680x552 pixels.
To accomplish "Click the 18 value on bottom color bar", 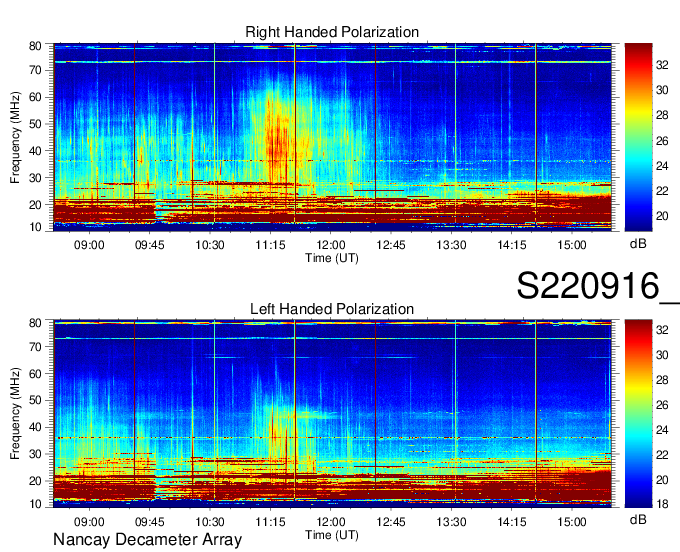I will (662, 504).
